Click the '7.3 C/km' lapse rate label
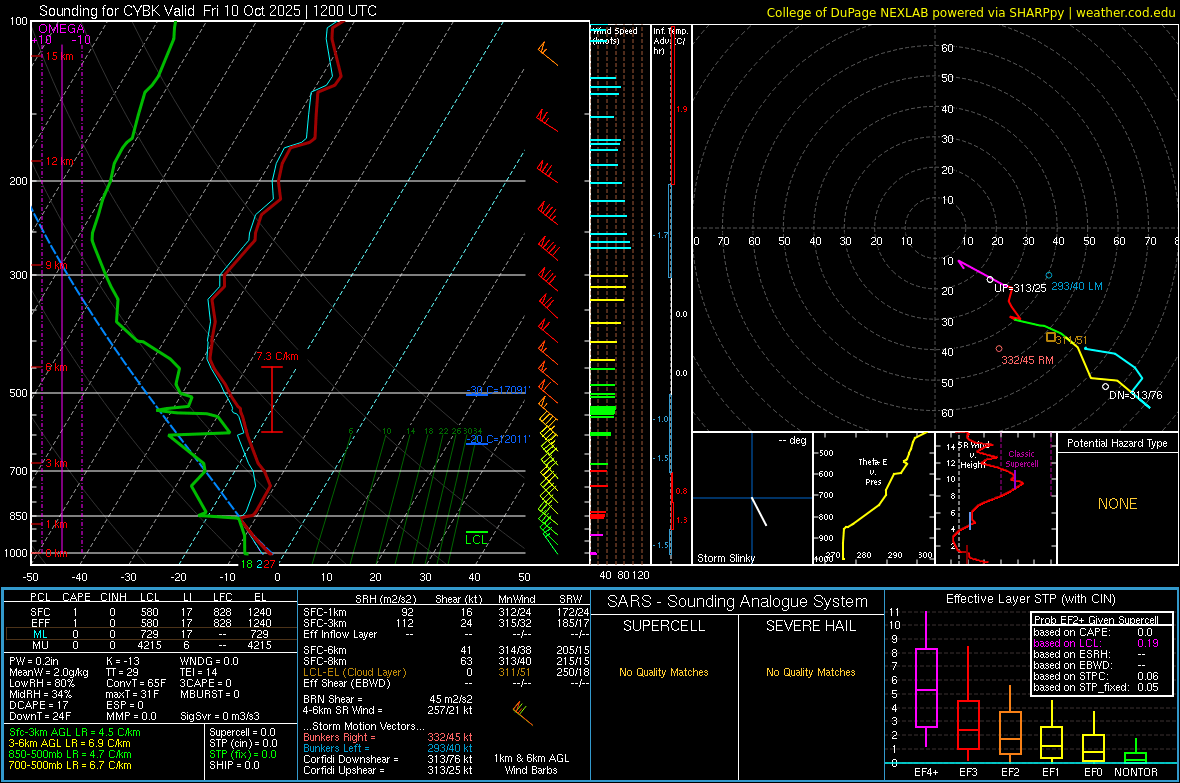The height and width of the screenshot is (783, 1180). [x=277, y=356]
